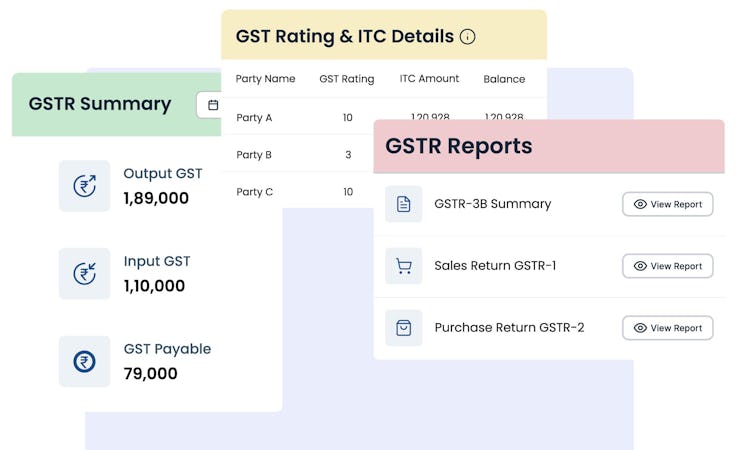Click the Output GST amount 1,89,000
737x450 pixels.
156,198
